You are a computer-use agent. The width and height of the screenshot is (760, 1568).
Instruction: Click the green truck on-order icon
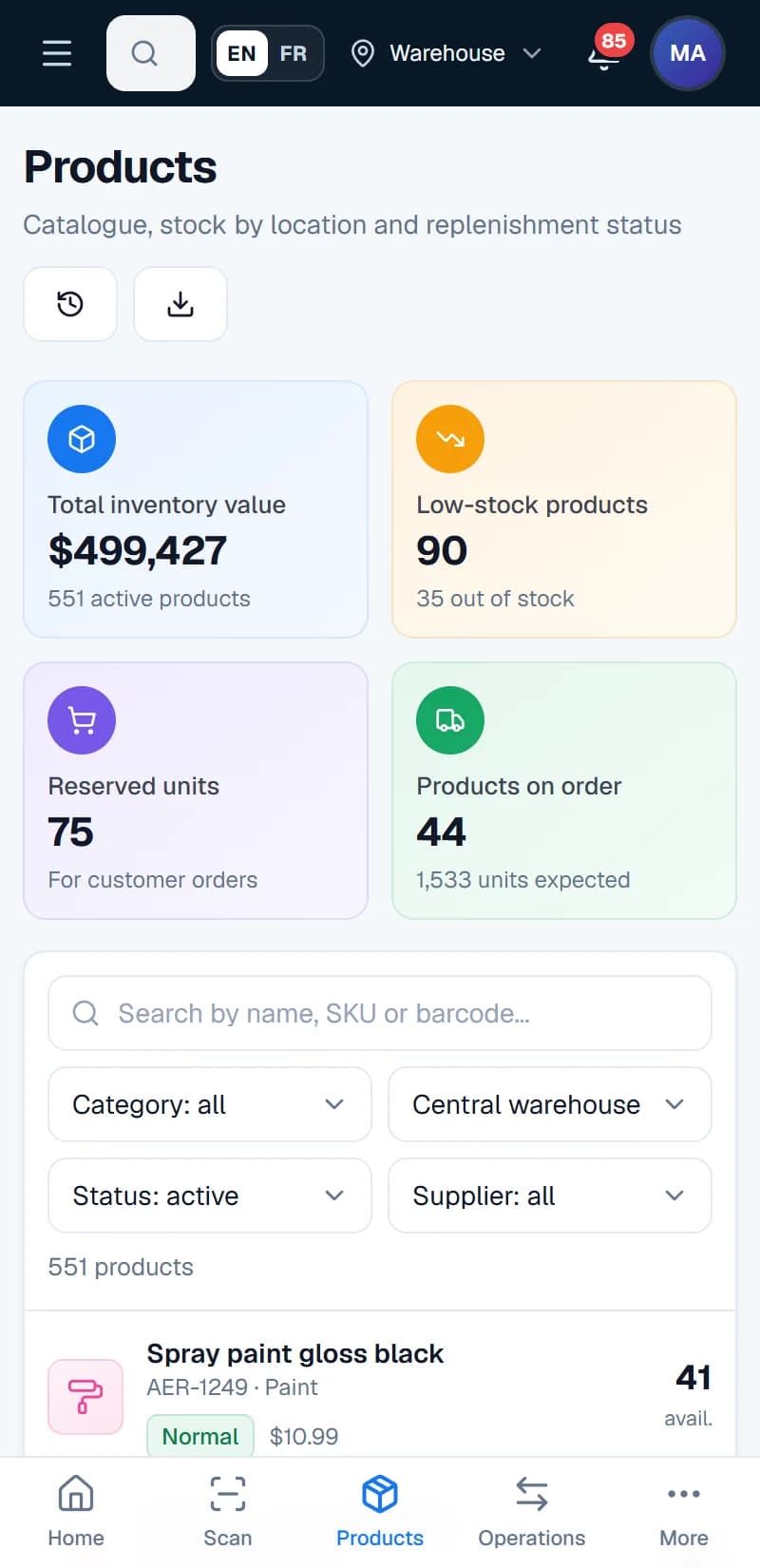tap(450, 720)
